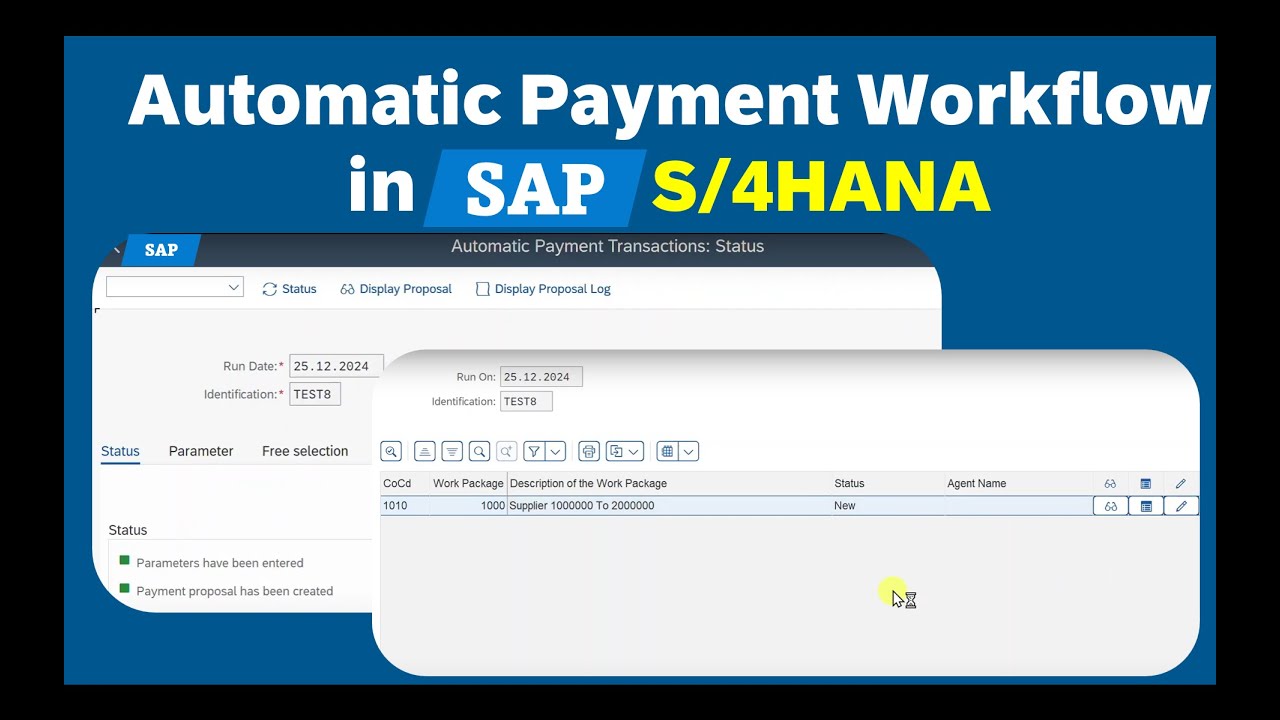The width and height of the screenshot is (1280, 720).
Task: Click the Change Layout grid icon
Action: pos(667,451)
